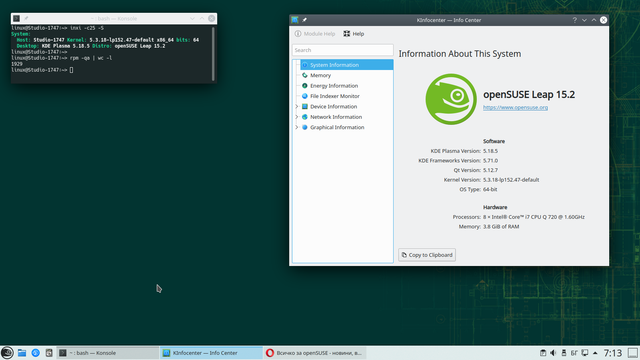640x360 pixels.
Task: Click the Processors value text
Action: click(x=533, y=217)
